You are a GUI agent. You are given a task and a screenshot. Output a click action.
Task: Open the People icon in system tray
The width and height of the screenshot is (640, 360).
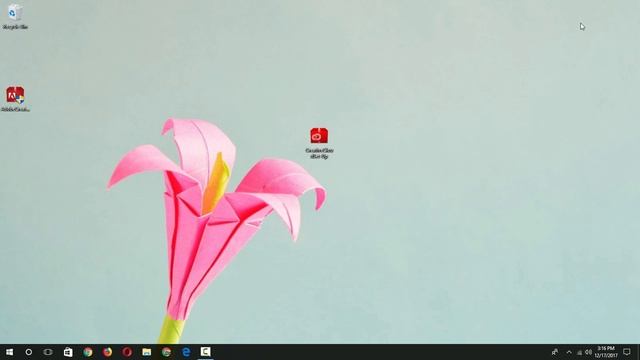555,352
